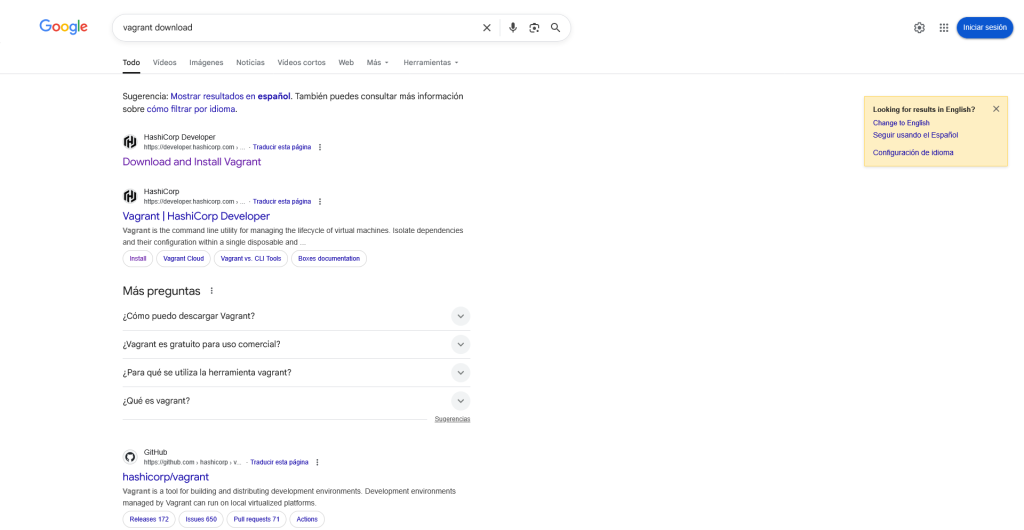Start voice search with microphone icon
Viewport: 1024px width, 530px height.
point(513,28)
